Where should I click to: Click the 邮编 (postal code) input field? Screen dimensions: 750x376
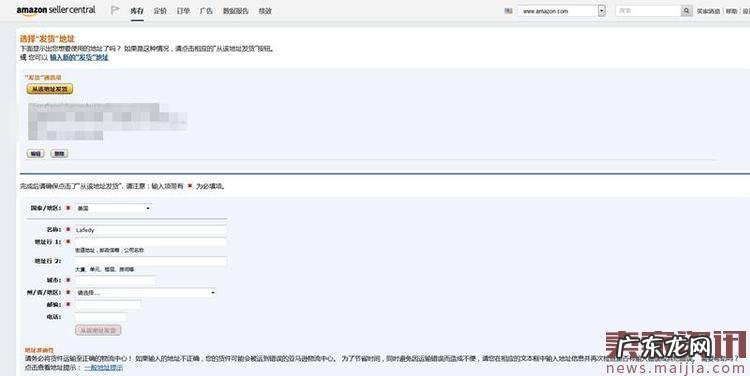pos(108,305)
